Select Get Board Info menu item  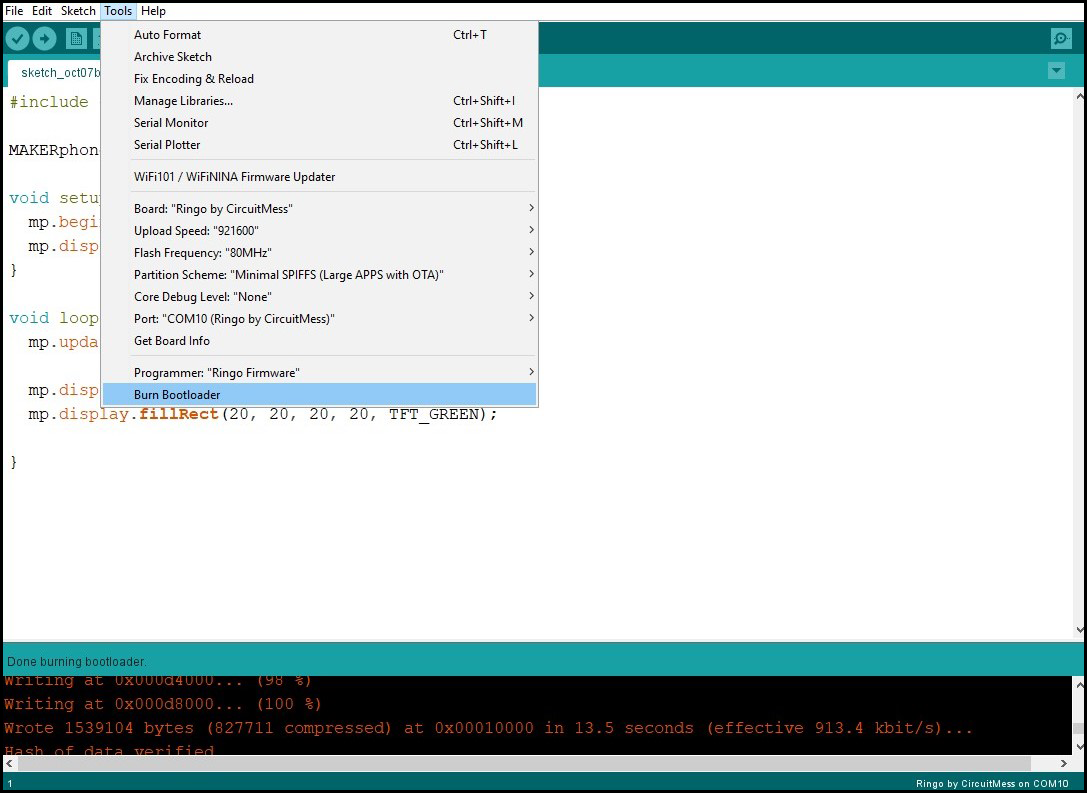(172, 341)
